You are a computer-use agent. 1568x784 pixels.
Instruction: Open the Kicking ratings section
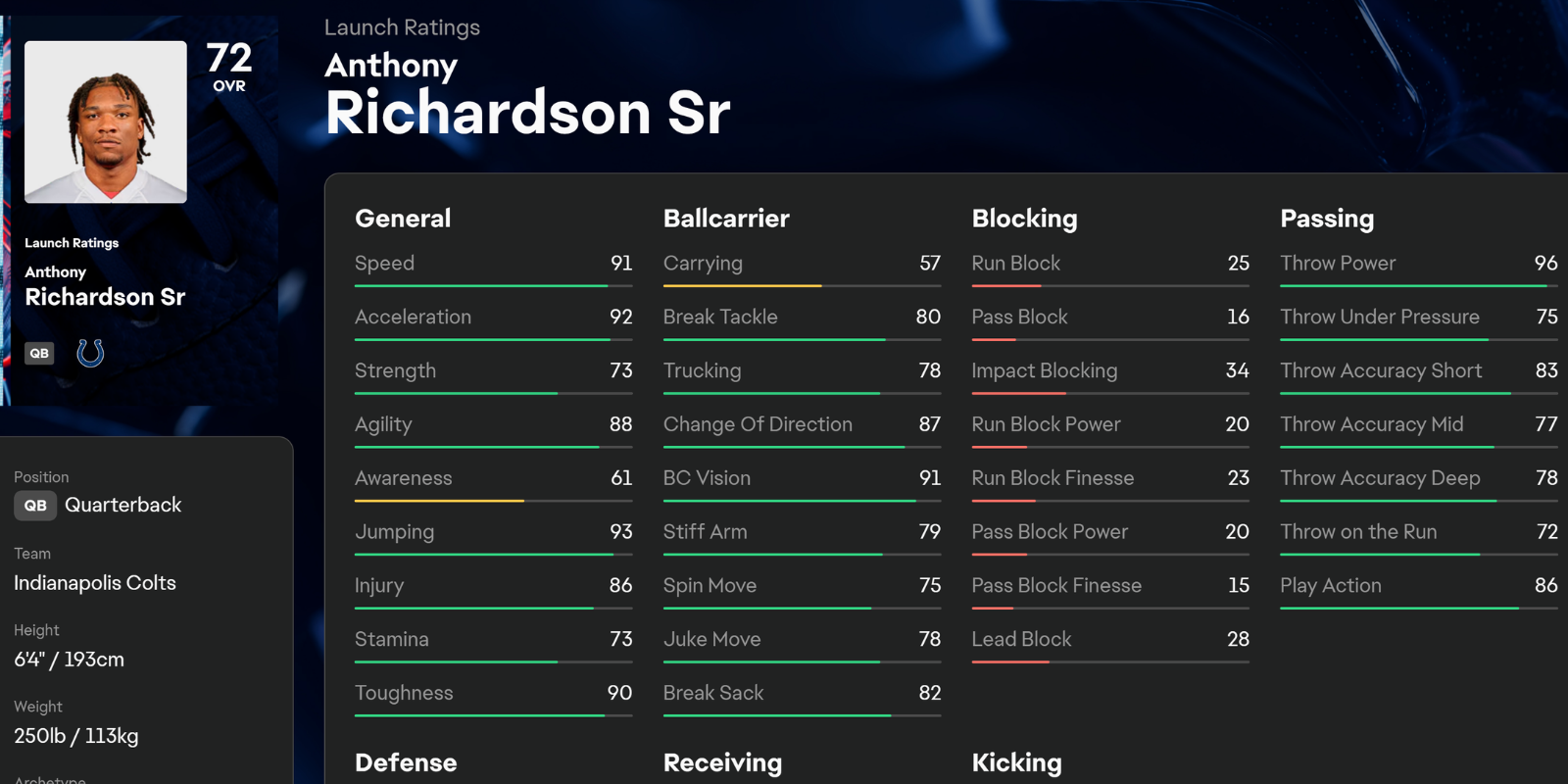pyautogui.click(x=1016, y=762)
